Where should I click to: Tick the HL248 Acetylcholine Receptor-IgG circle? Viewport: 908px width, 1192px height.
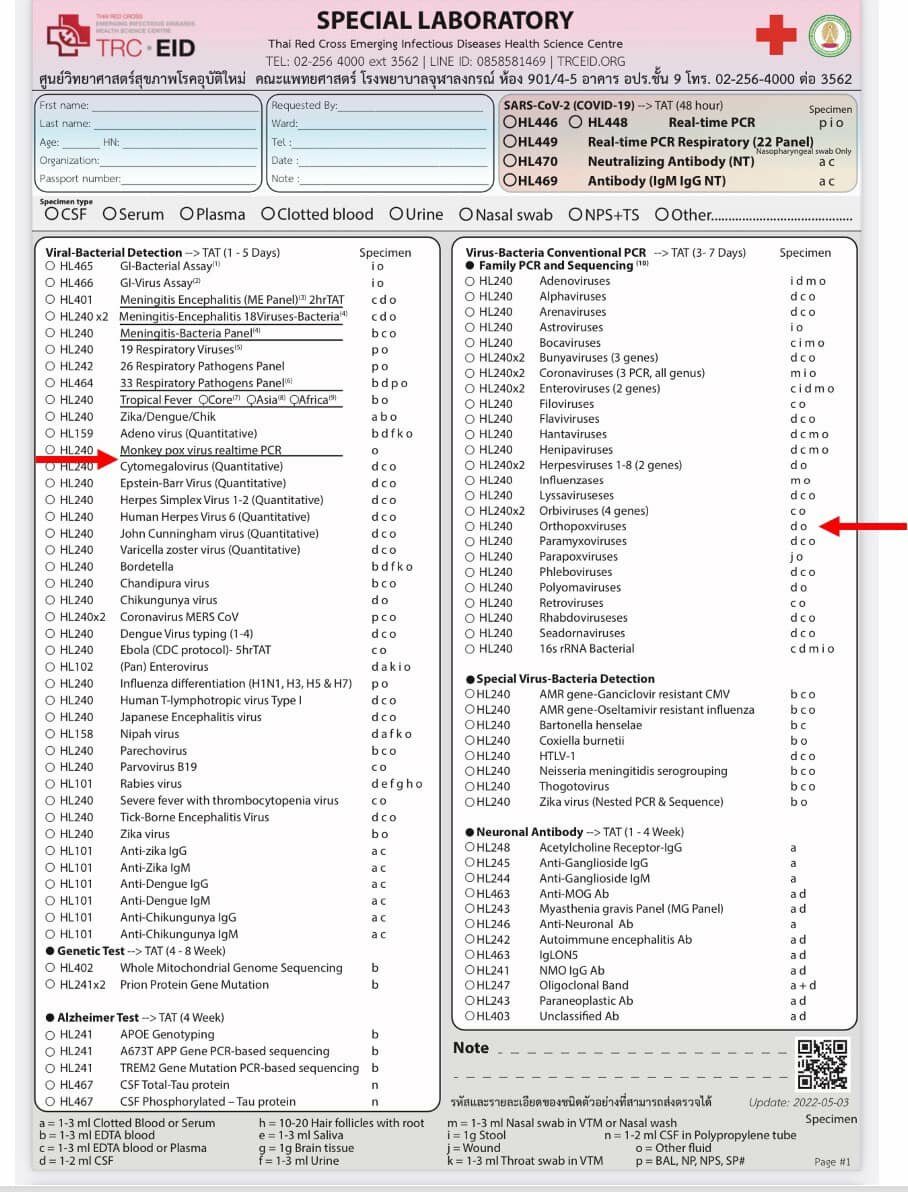click(x=470, y=848)
